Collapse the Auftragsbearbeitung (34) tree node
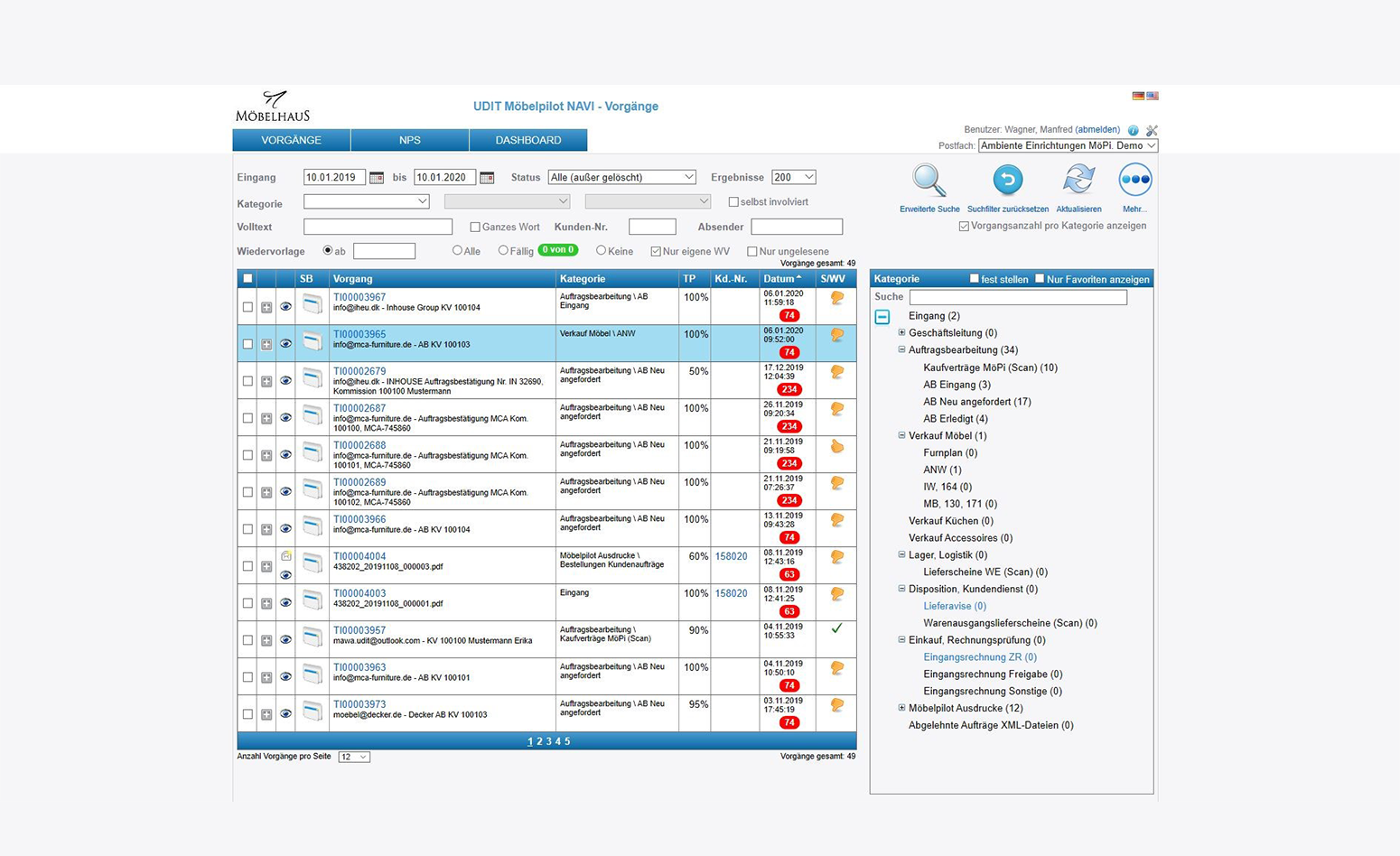1400x856 pixels. pyautogui.click(x=901, y=349)
